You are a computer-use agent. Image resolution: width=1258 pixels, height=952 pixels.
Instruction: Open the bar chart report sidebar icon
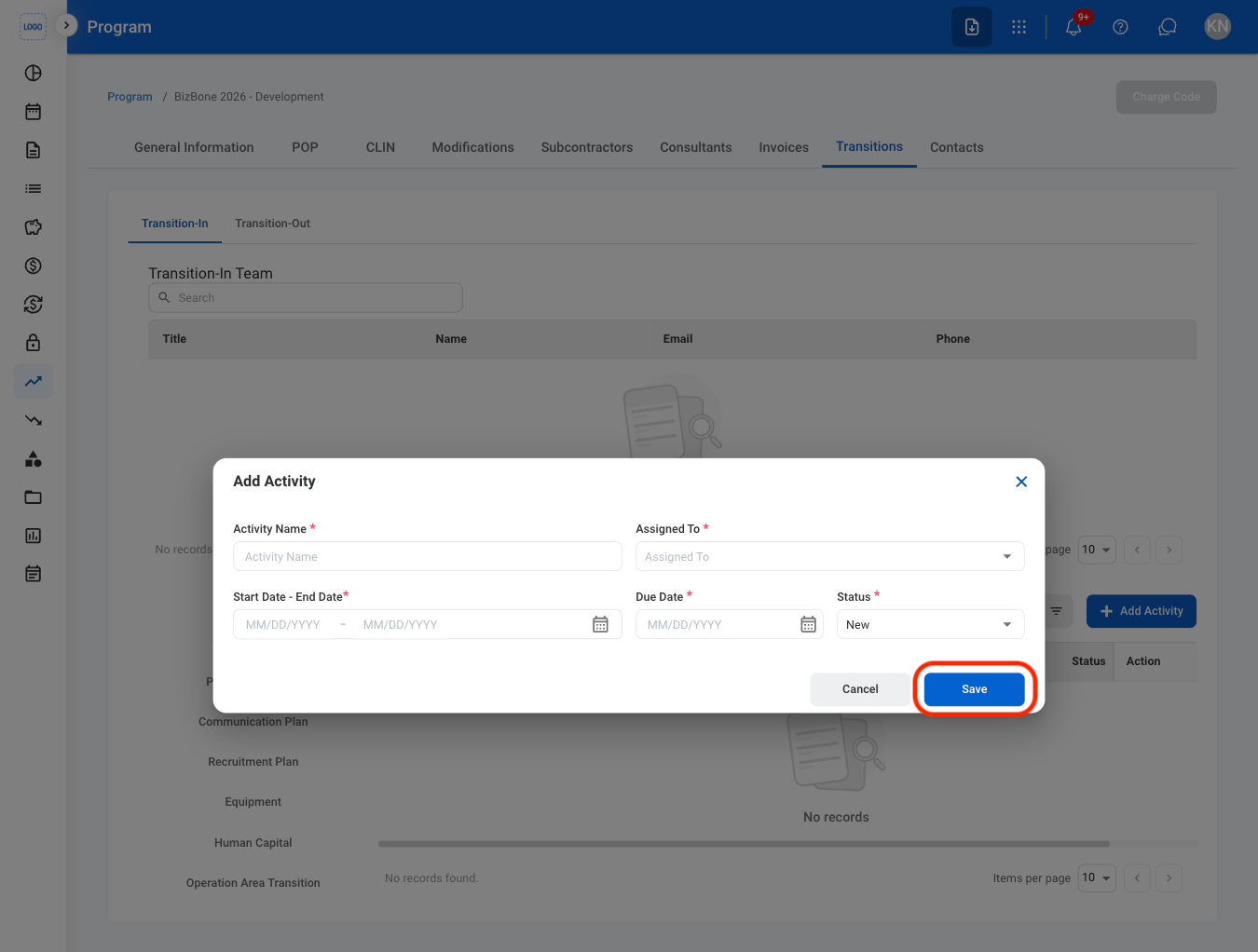click(34, 536)
